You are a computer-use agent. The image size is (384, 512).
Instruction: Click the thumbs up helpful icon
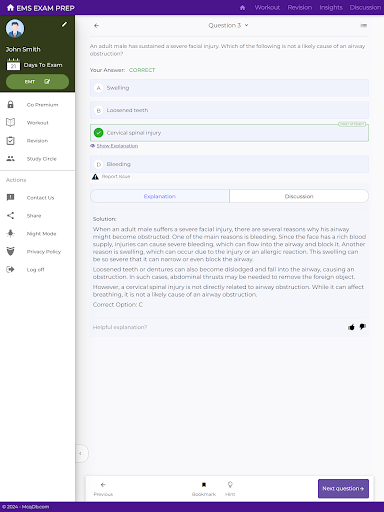[351, 327]
